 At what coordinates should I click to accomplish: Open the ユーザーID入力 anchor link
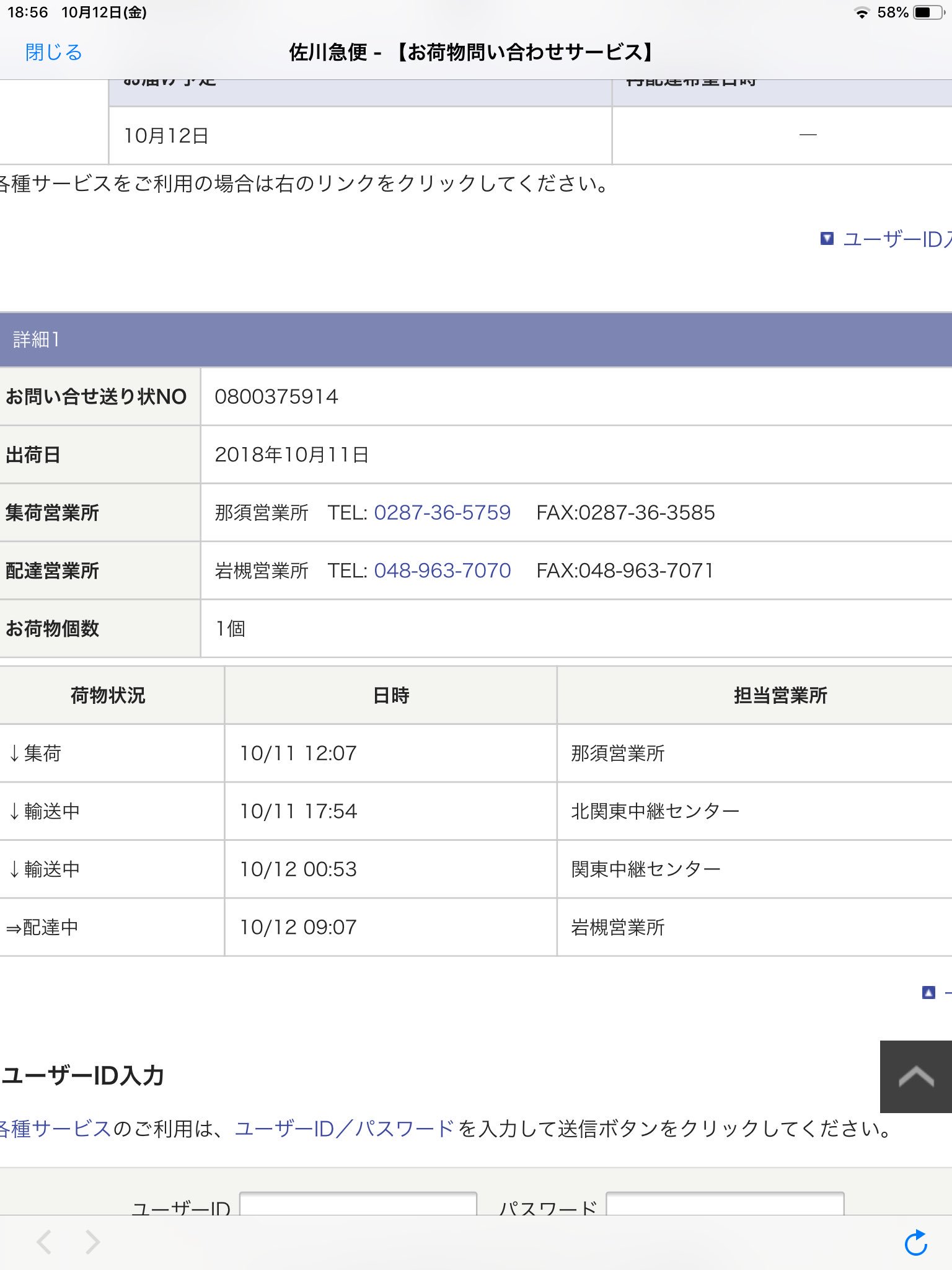[897, 239]
